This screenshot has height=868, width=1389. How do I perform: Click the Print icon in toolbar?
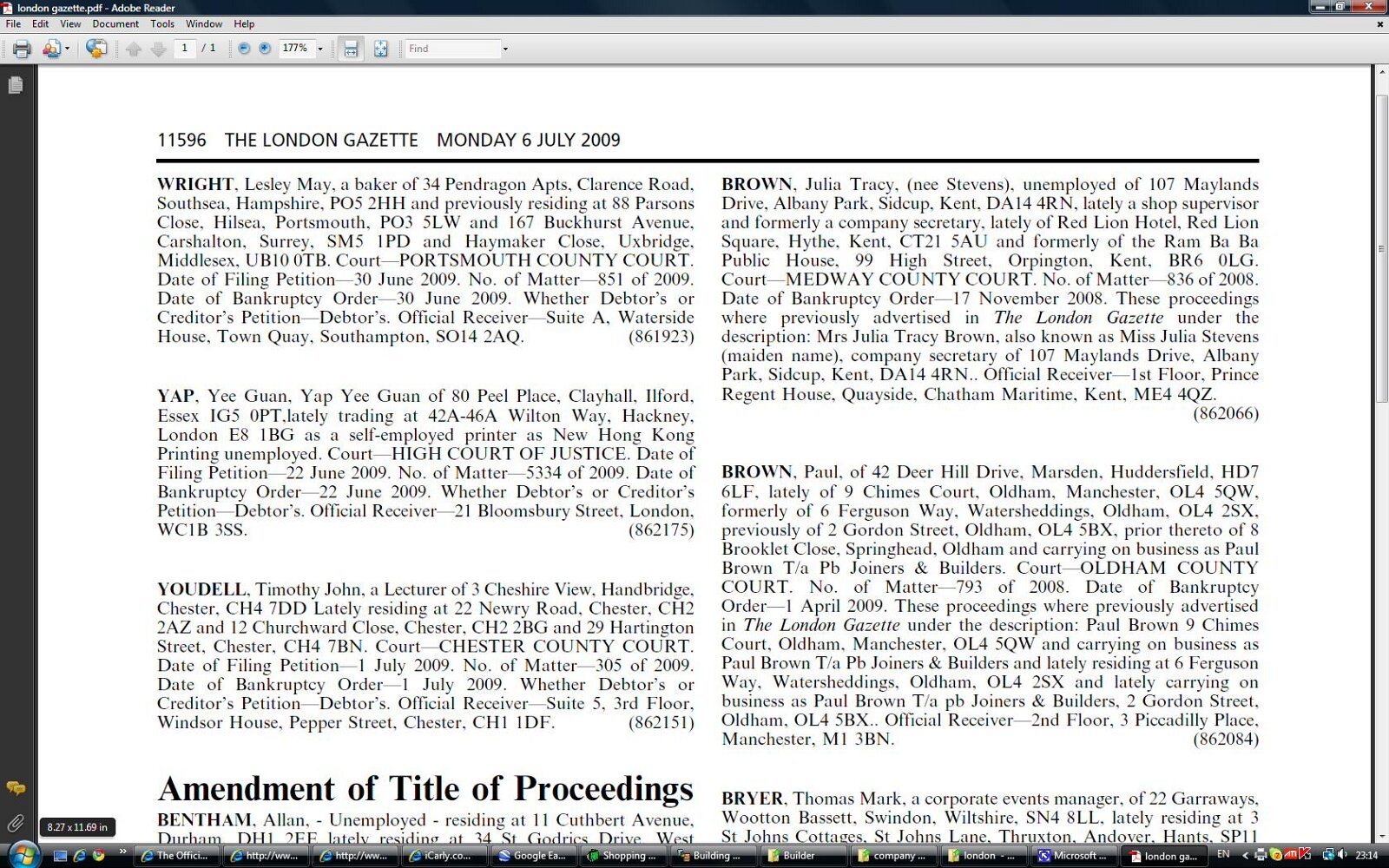coord(22,49)
